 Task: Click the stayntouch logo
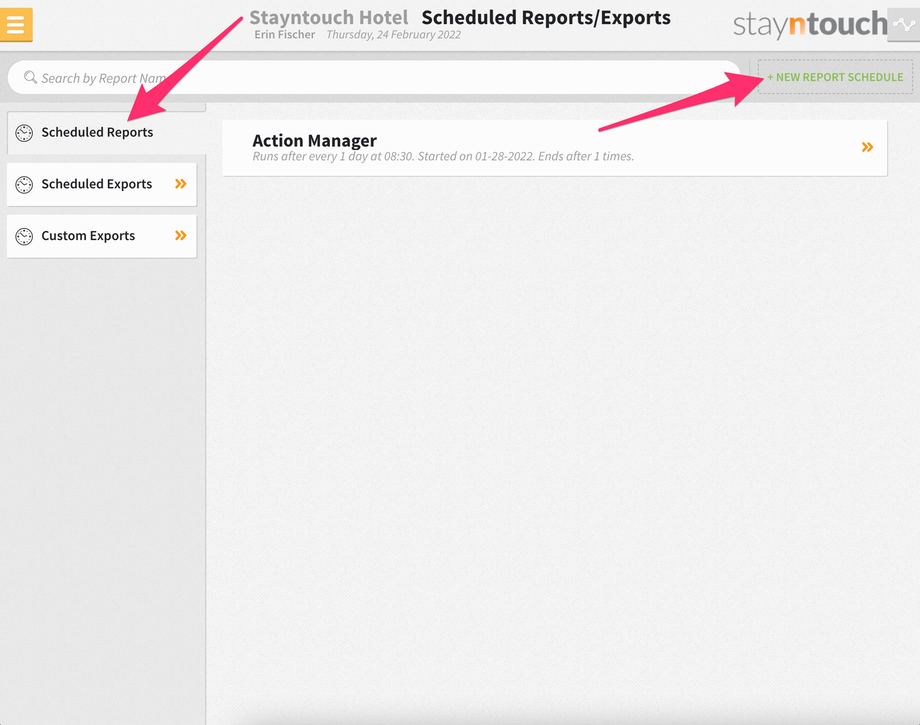pyautogui.click(x=810, y=25)
